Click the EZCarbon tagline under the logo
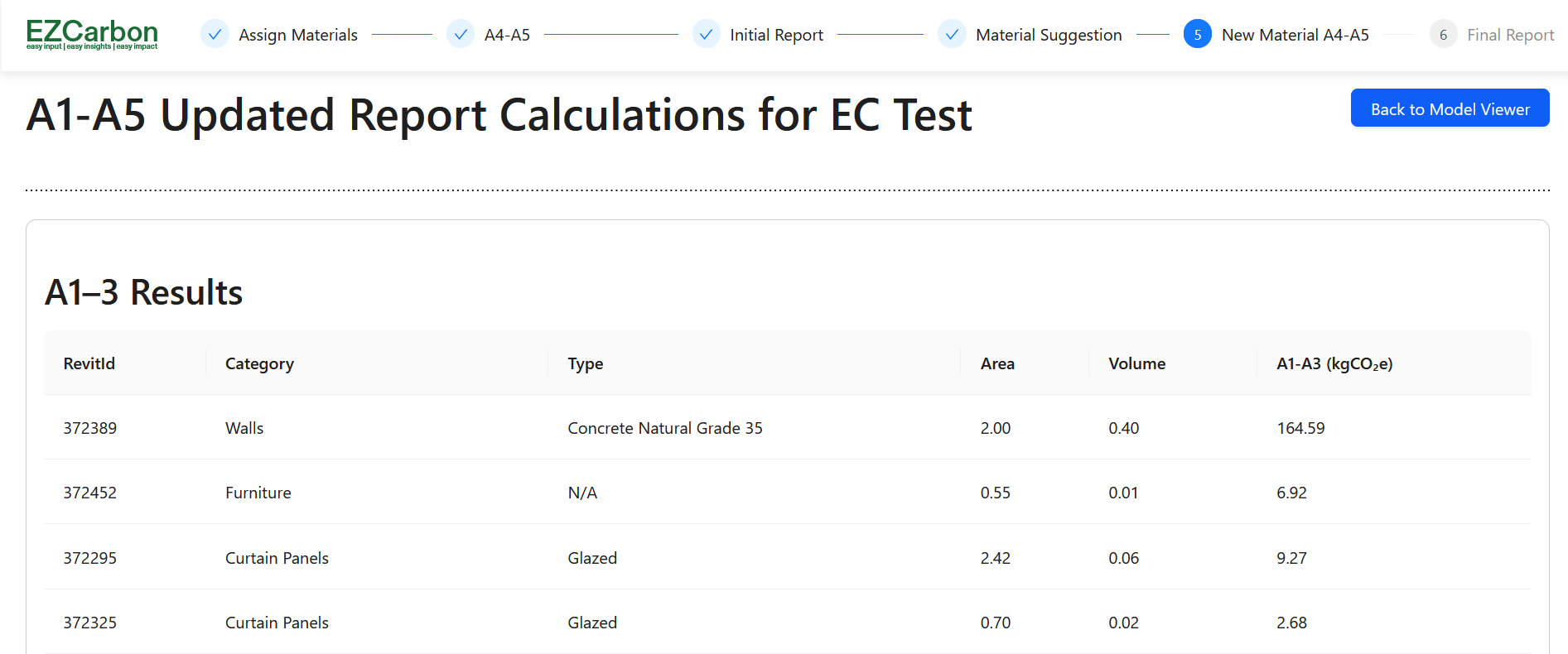 click(91, 47)
